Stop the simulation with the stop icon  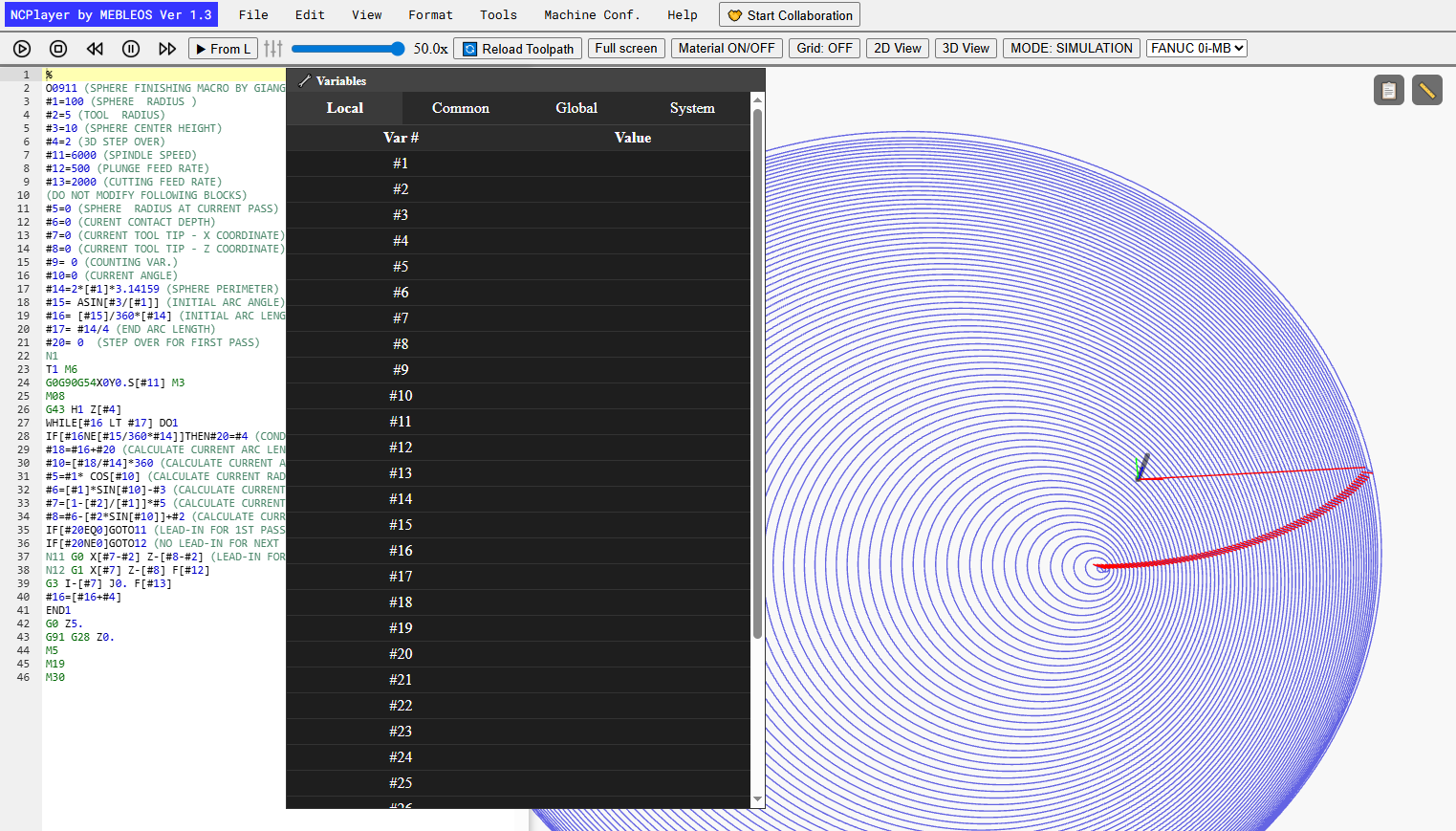pos(58,49)
